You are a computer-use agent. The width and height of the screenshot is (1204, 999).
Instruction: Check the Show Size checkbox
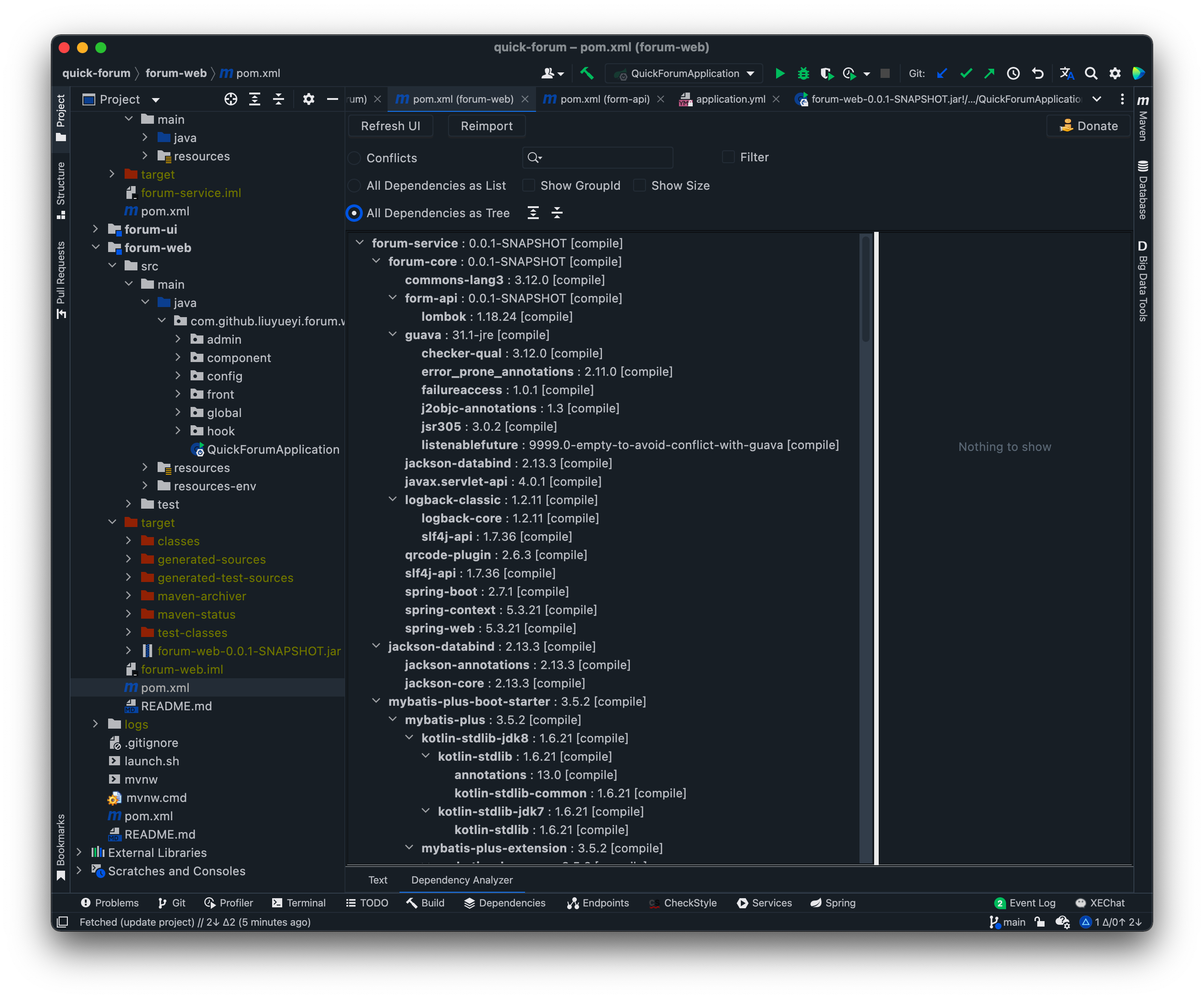pos(640,186)
